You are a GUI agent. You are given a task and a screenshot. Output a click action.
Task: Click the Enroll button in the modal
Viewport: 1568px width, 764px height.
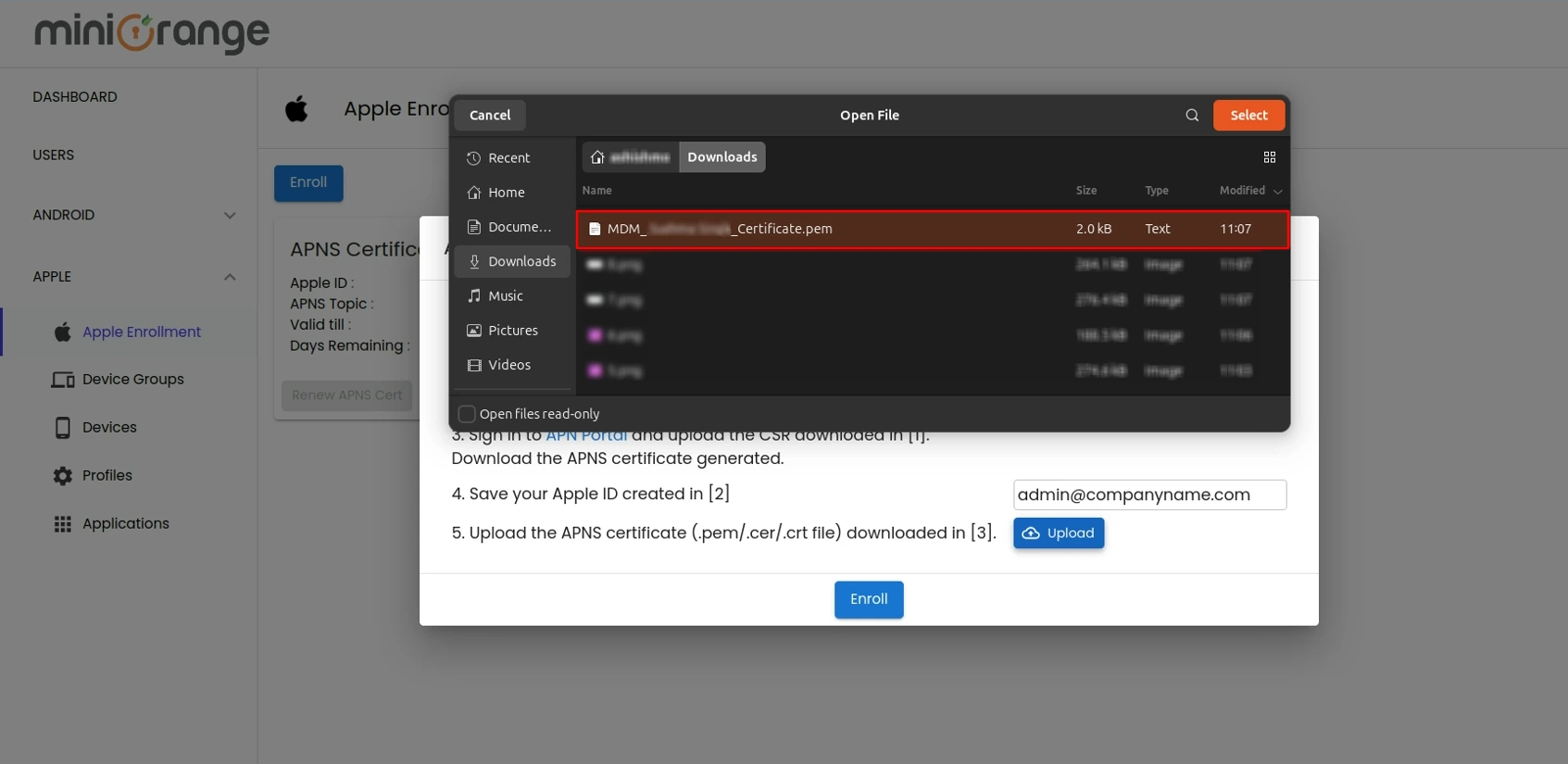tap(869, 599)
